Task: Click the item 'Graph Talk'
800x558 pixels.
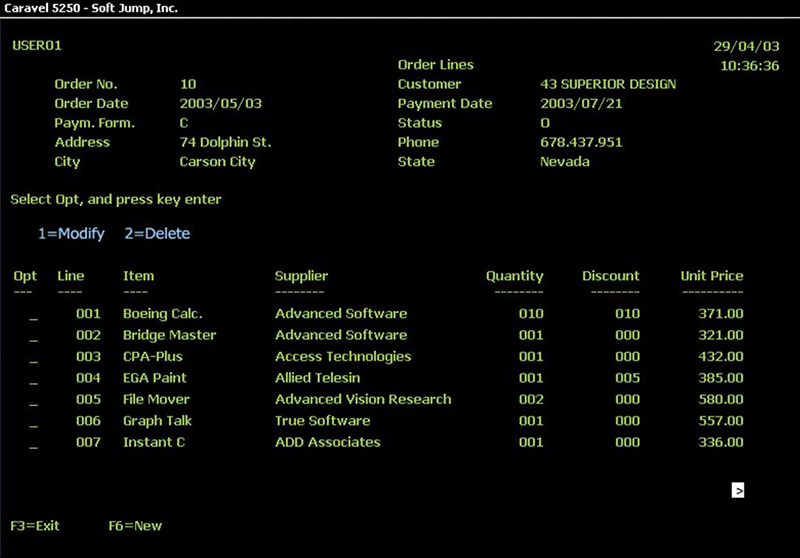Action: coord(157,421)
